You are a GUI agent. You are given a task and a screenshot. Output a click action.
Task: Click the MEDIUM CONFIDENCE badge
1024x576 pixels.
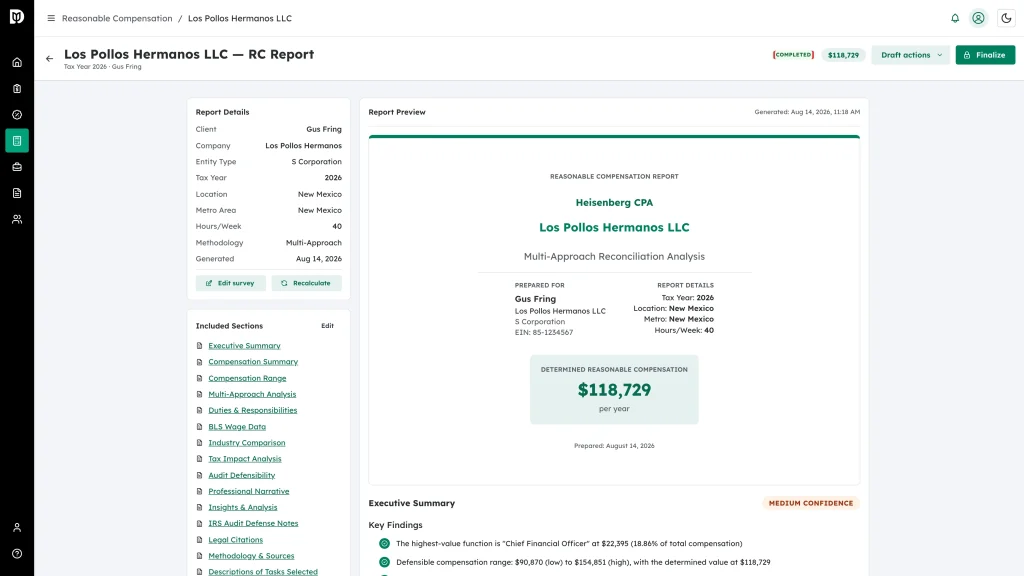point(810,504)
